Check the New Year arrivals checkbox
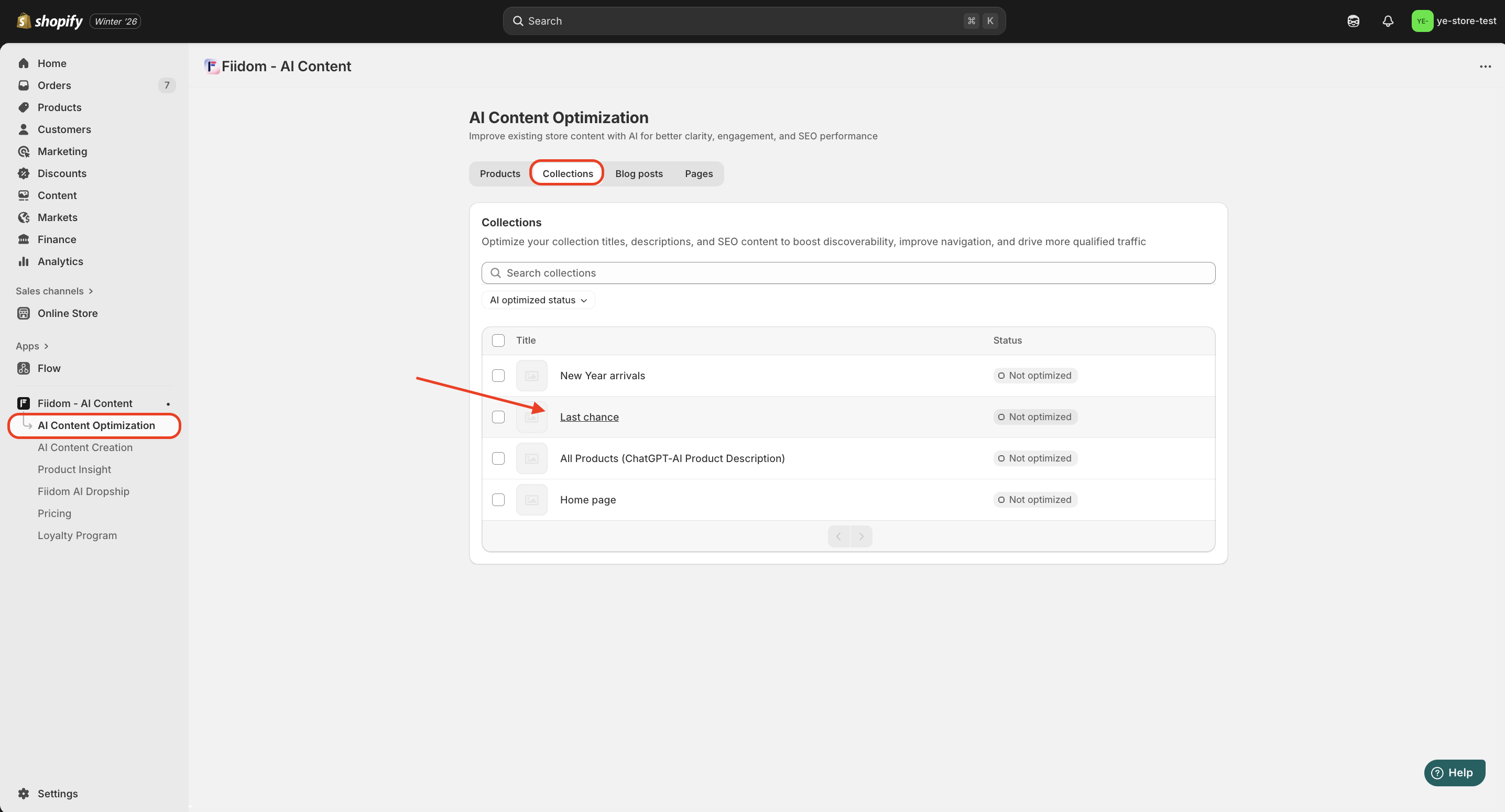The height and width of the screenshot is (812, 1505). tap(498, 376)
